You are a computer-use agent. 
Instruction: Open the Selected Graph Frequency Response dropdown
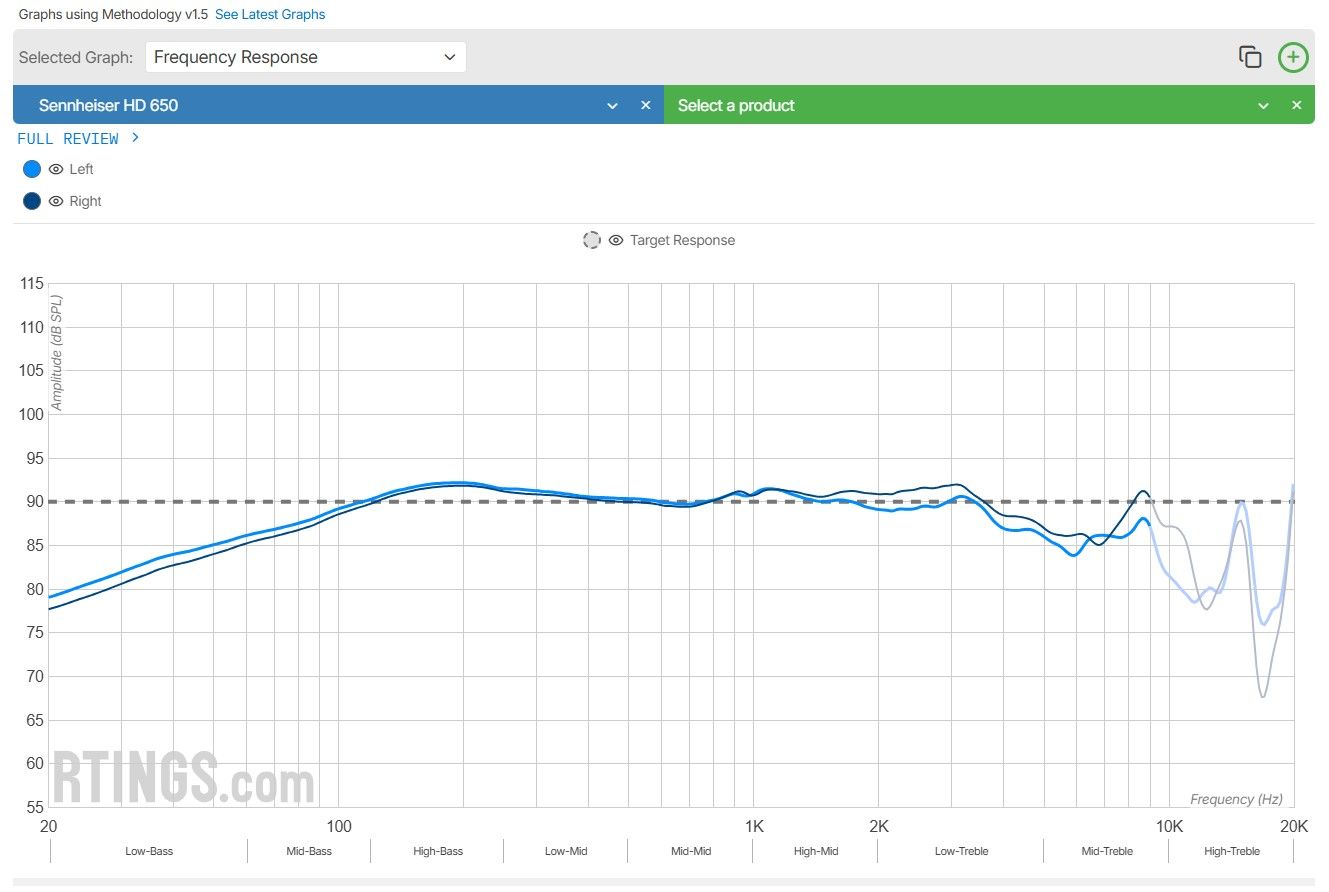(x=305, y=57)
